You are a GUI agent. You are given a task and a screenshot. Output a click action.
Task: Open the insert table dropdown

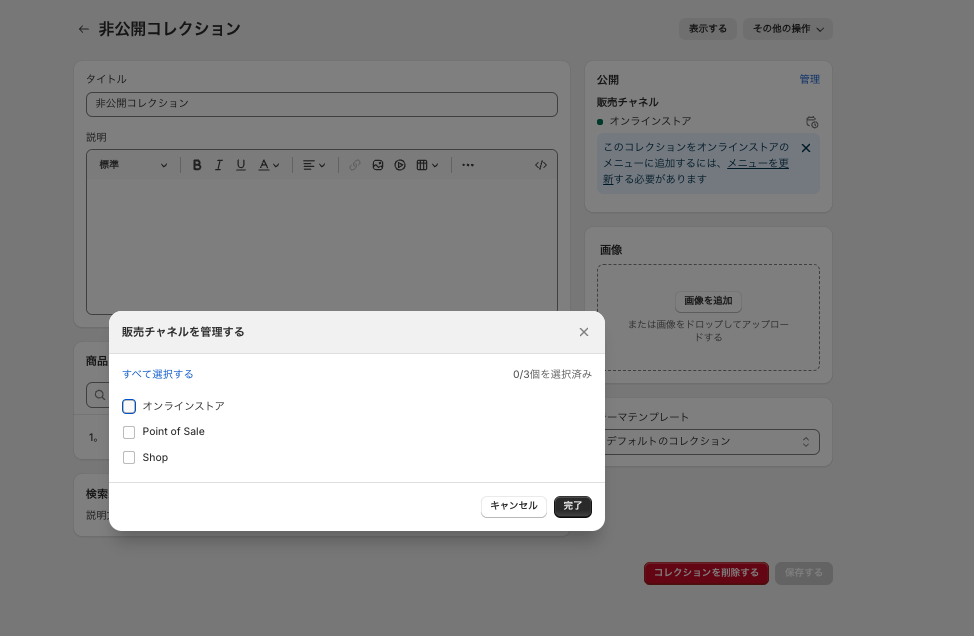click(427, 165)
